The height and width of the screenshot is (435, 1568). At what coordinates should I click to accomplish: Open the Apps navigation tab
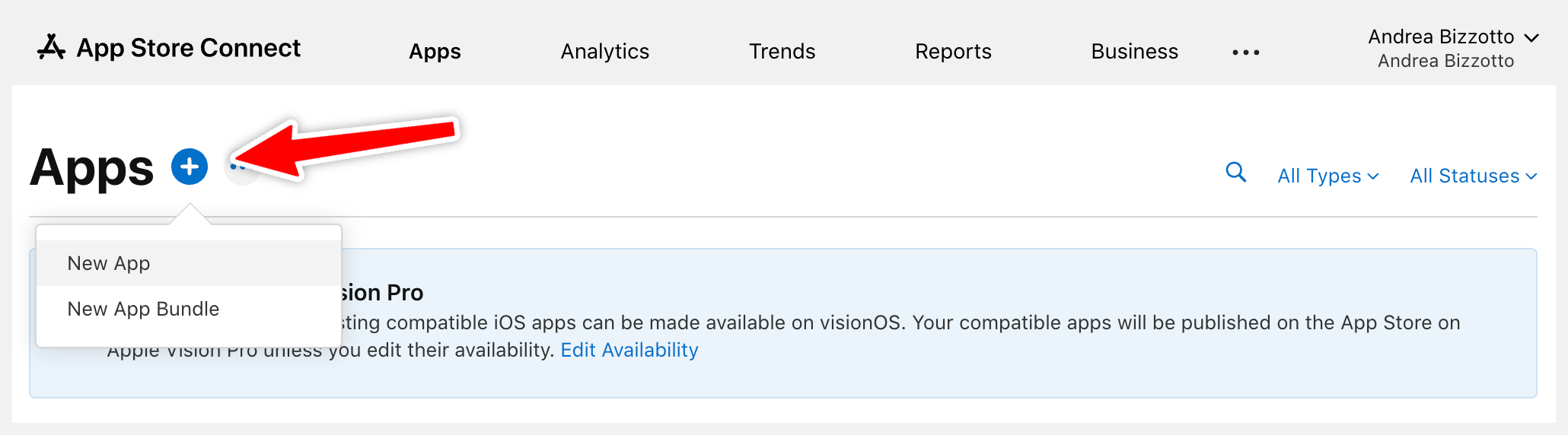click(435, 52)
